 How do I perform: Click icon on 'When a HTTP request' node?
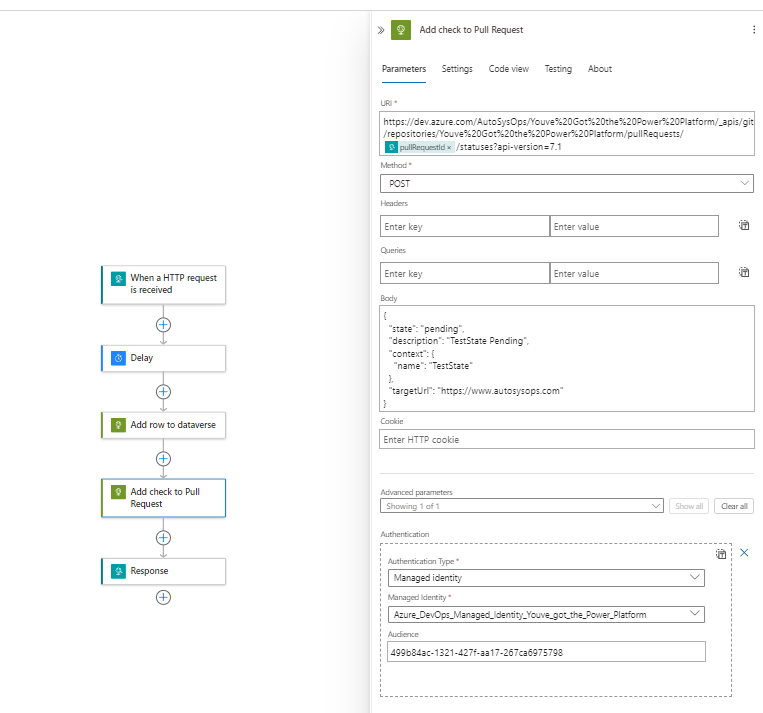[x=118, y=279]
